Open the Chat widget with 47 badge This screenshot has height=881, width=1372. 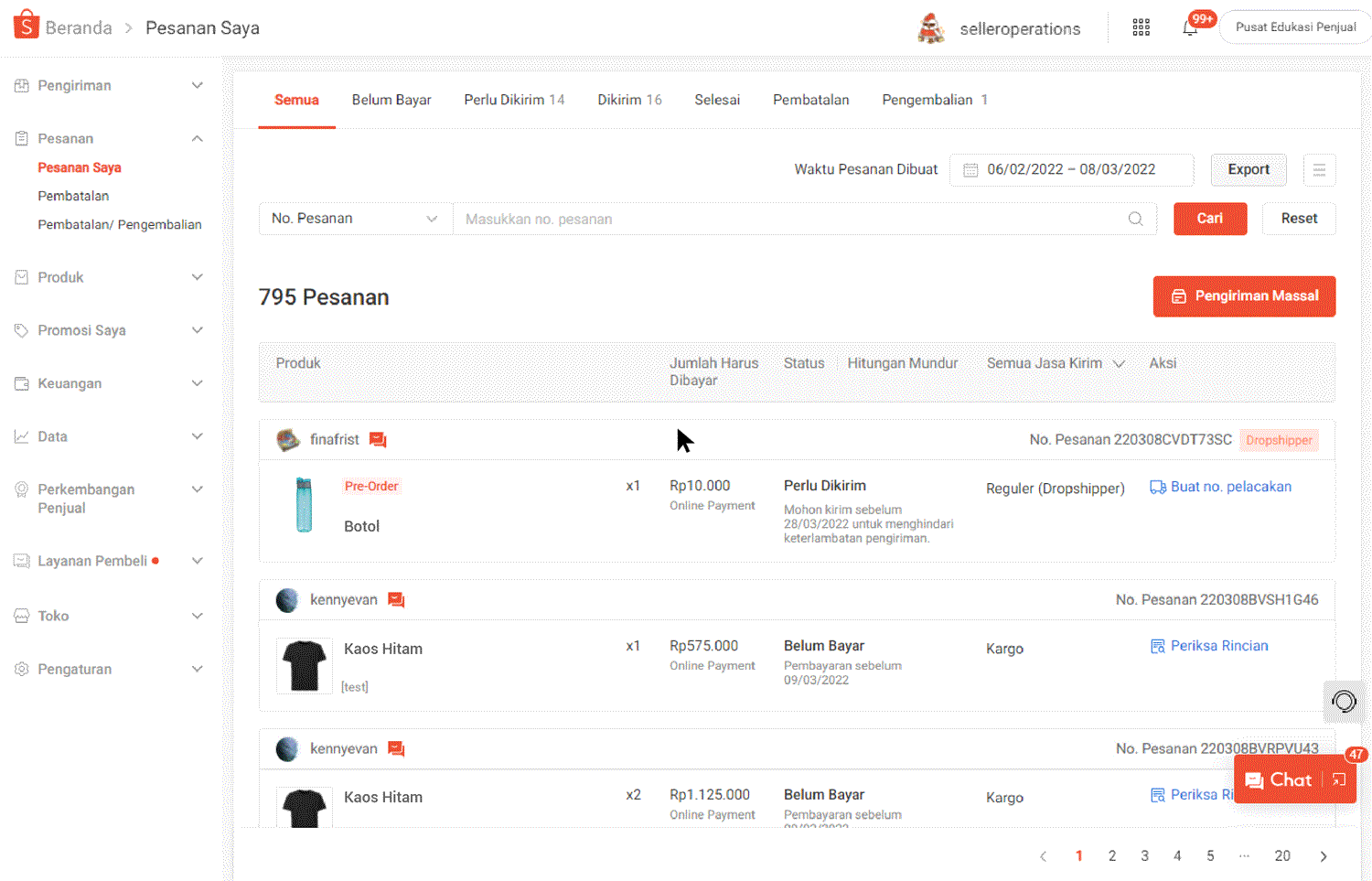tap(1290, 779)
